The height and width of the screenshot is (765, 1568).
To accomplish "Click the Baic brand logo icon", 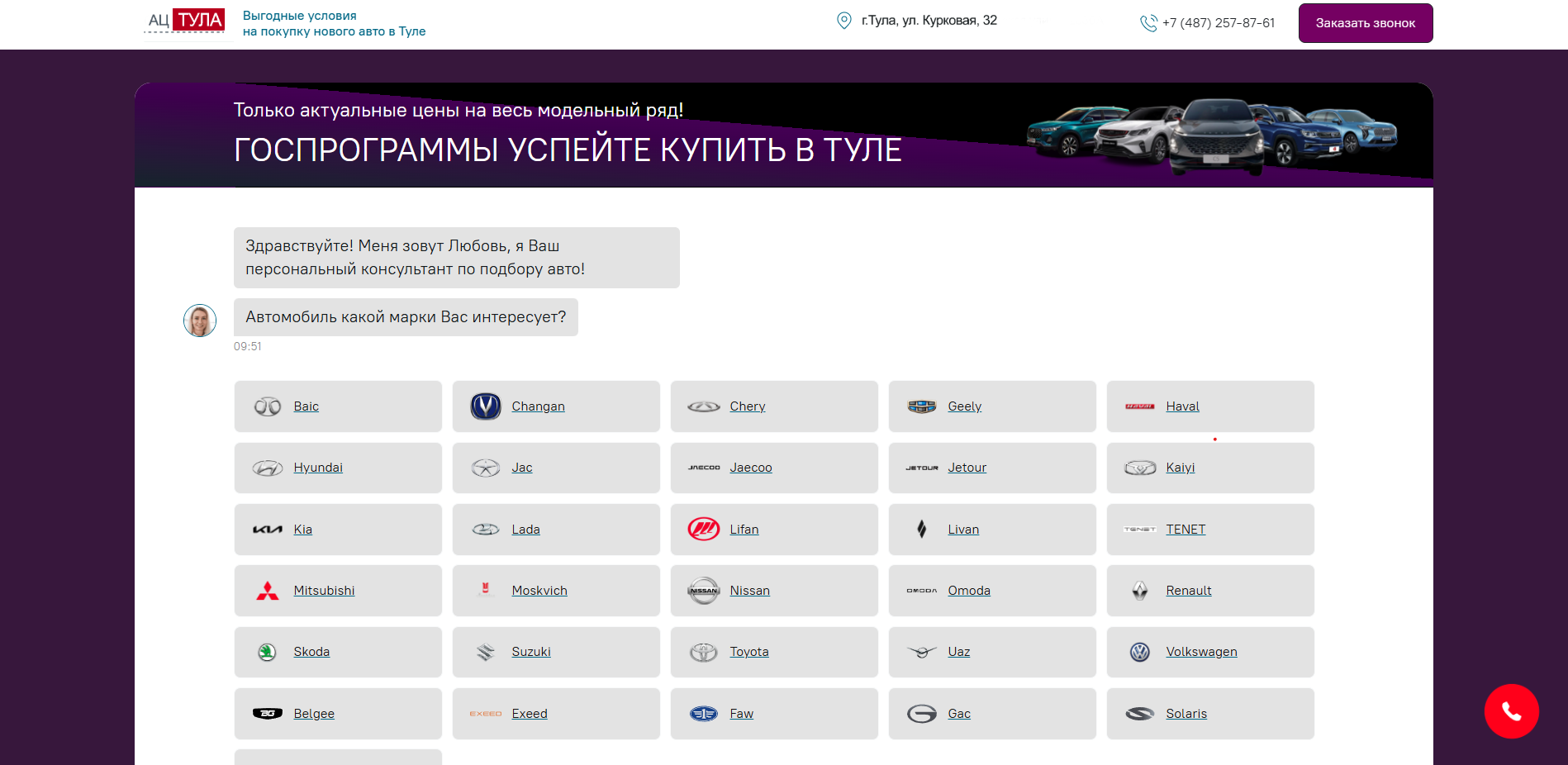I will coord(268,406).
